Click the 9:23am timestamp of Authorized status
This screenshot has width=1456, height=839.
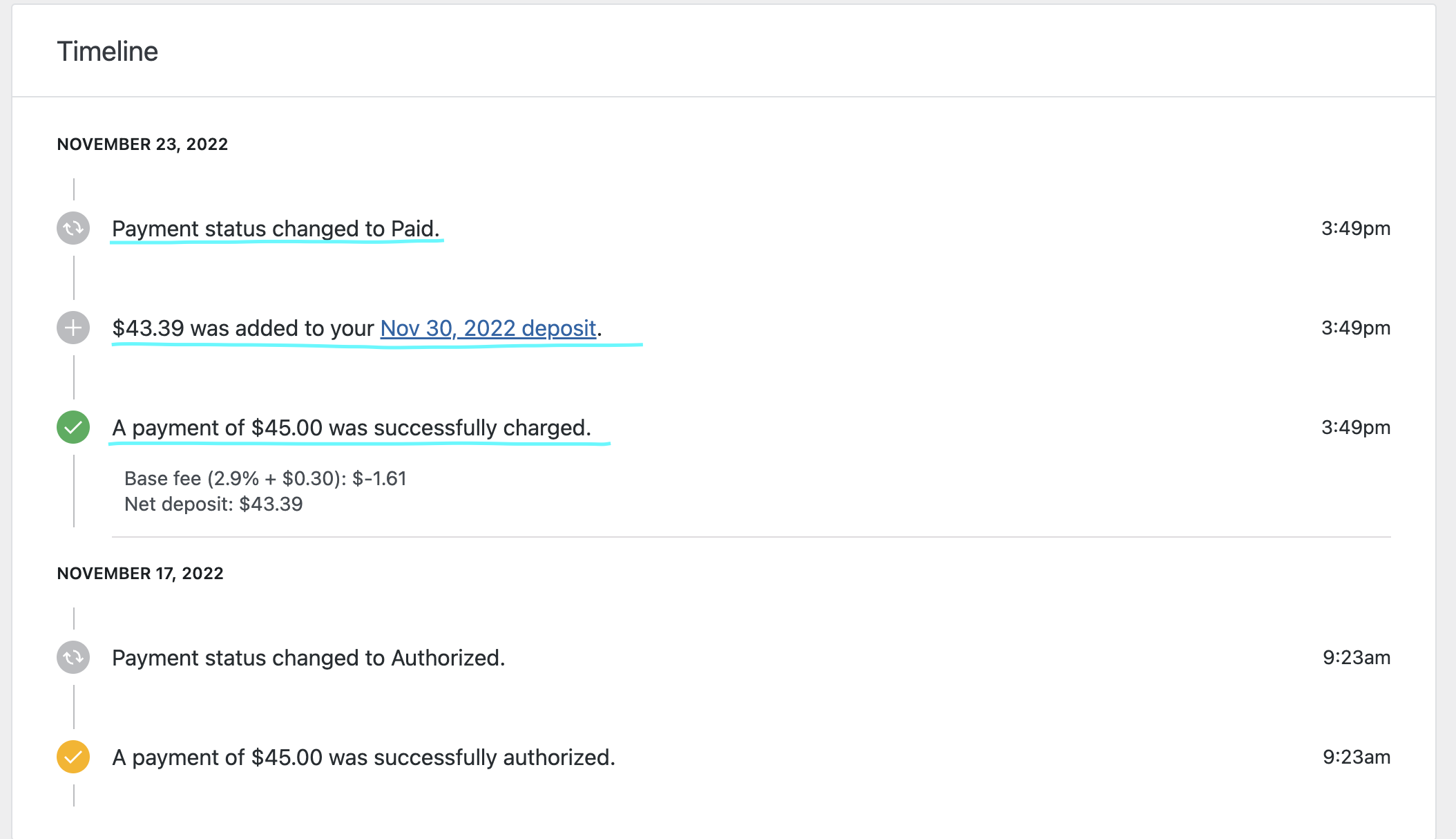[1357, 657]
